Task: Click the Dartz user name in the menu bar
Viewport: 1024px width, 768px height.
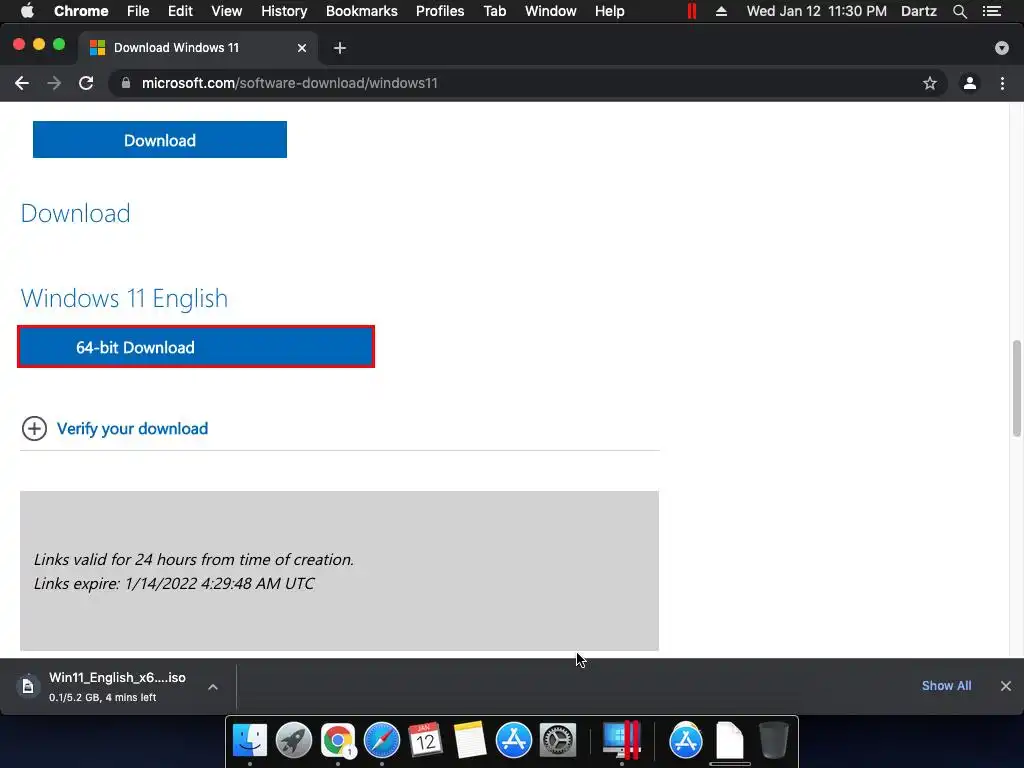Action: (x=919, y=11)
